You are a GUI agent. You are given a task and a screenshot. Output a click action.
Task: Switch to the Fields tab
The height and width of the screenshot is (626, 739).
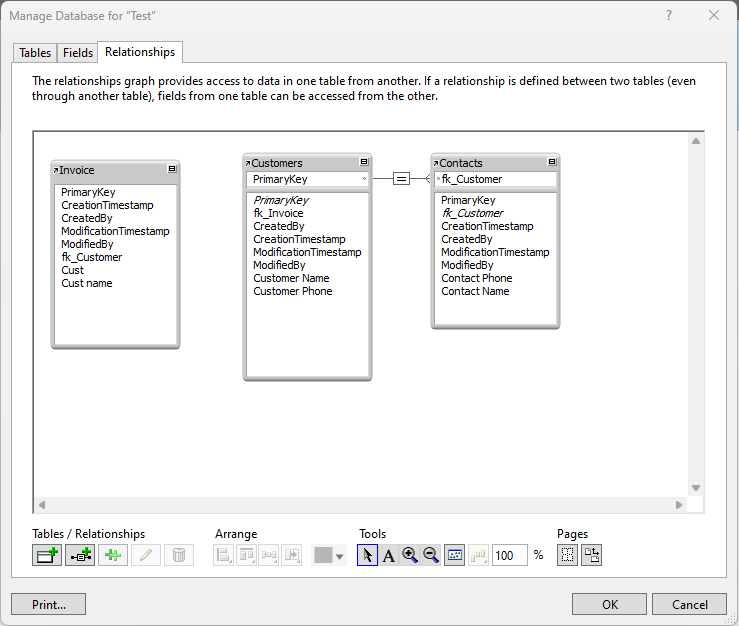78,53
